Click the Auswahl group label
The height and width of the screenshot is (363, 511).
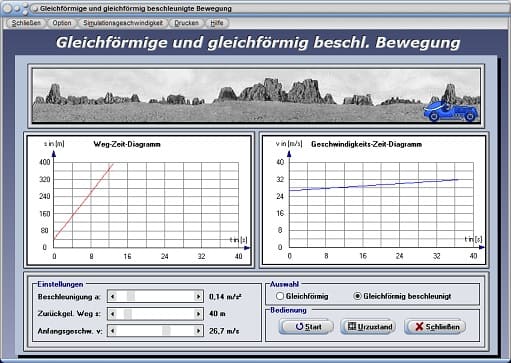(284, 284)
